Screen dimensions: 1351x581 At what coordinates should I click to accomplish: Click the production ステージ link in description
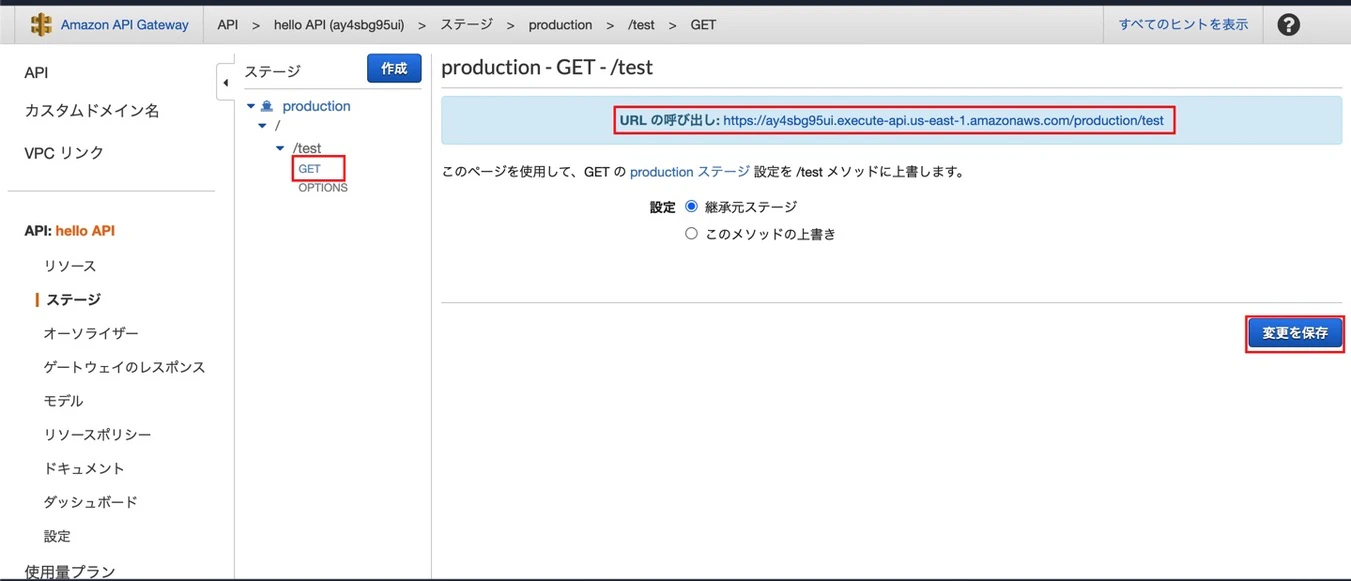[x=689, y=172]
